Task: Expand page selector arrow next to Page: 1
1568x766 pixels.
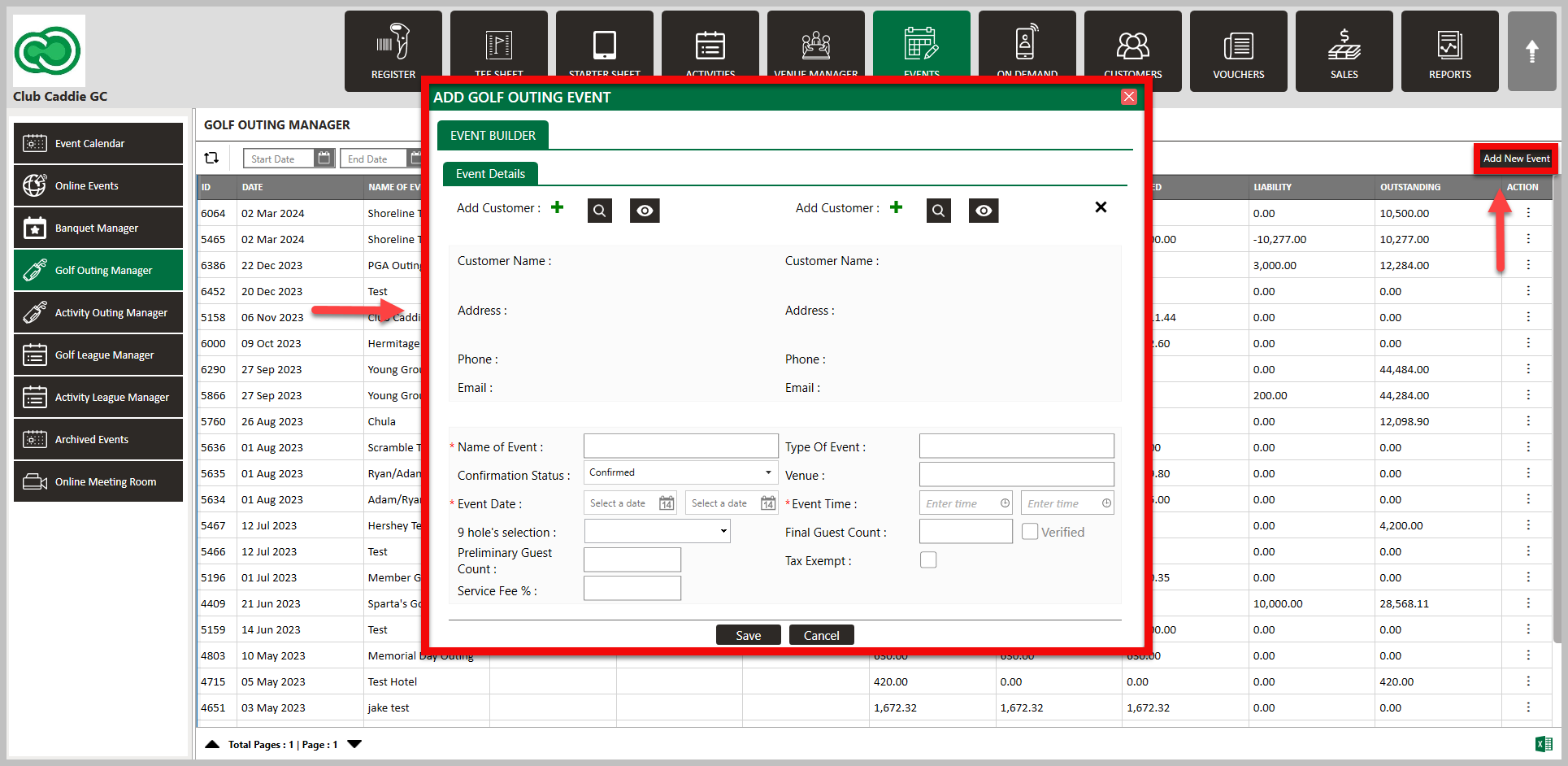Action: pos(354,744)
